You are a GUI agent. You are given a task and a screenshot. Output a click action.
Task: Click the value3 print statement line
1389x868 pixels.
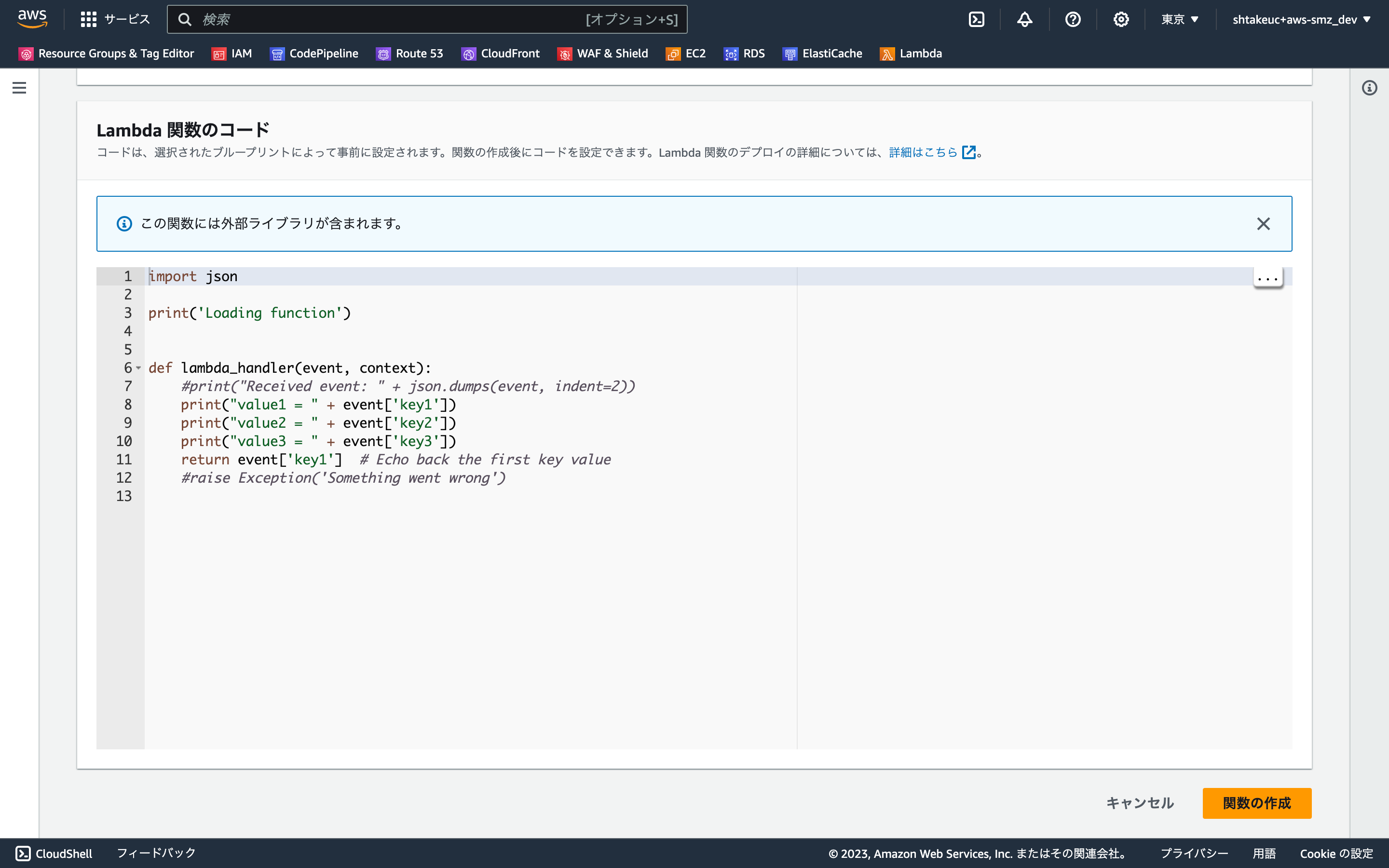click(318, 441)
